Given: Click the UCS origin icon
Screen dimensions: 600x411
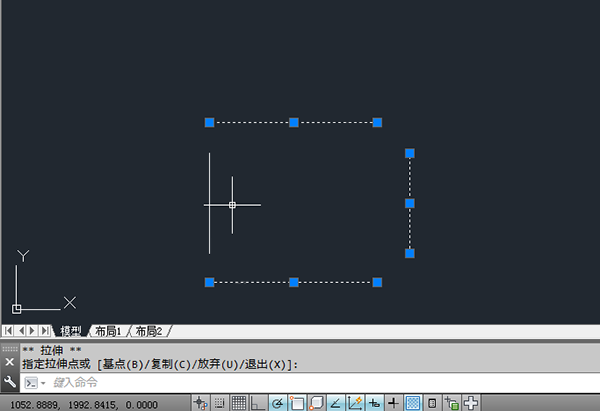Looking at the screenshot, I should coord(16,309).
